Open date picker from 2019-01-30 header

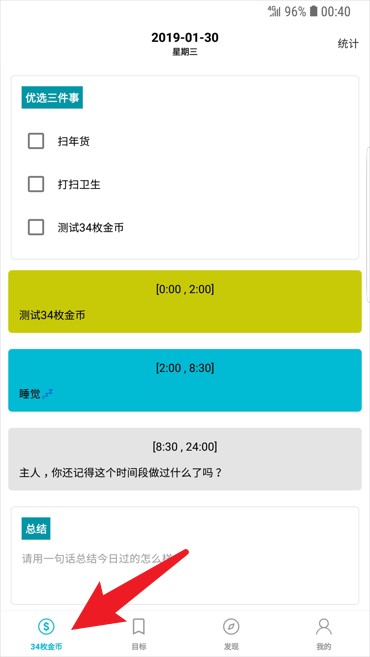click(x=185, y=38)
